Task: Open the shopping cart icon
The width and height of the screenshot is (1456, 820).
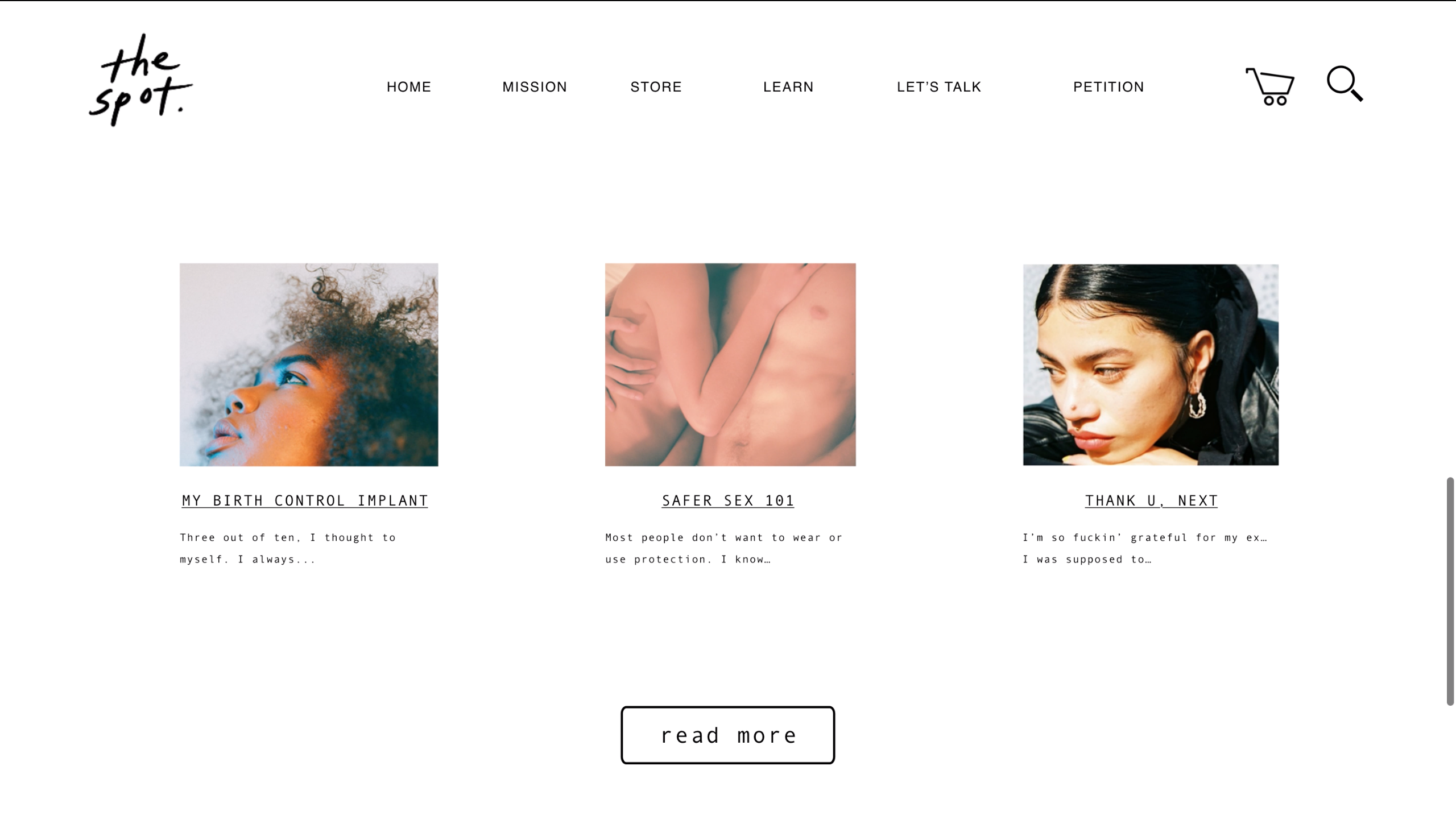Action: tap(1269, 86)
